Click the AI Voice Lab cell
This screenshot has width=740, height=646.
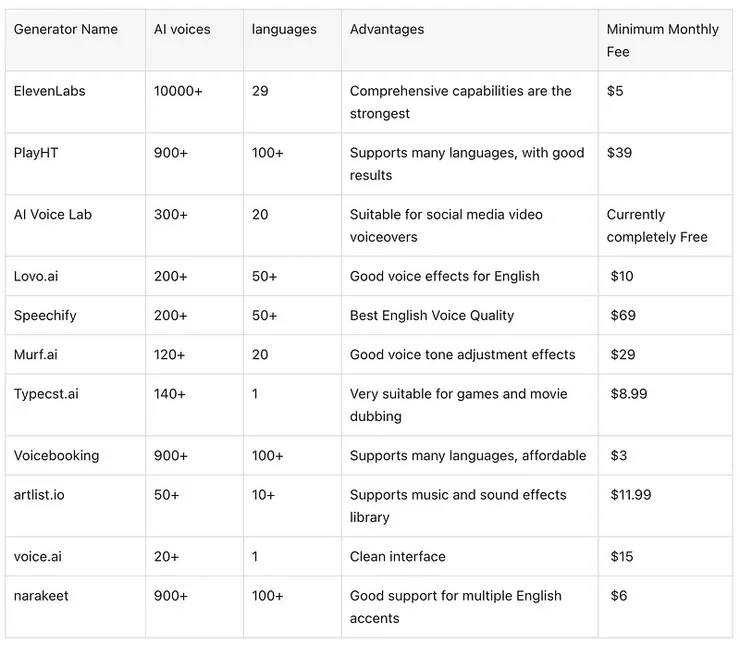pos(53,215)
